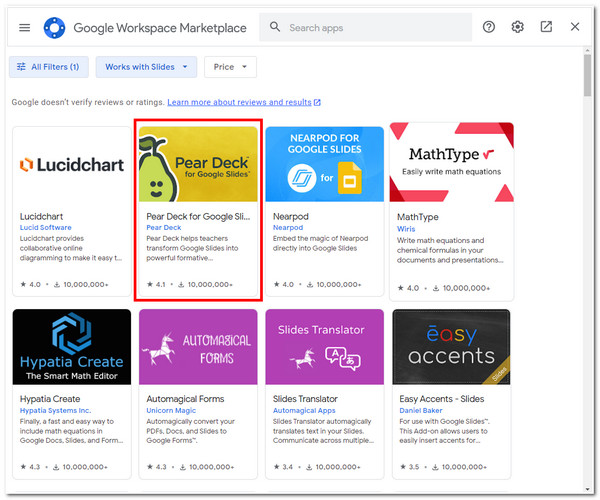
Task: Open the help question mark icon
Action: tap(489, 27)
